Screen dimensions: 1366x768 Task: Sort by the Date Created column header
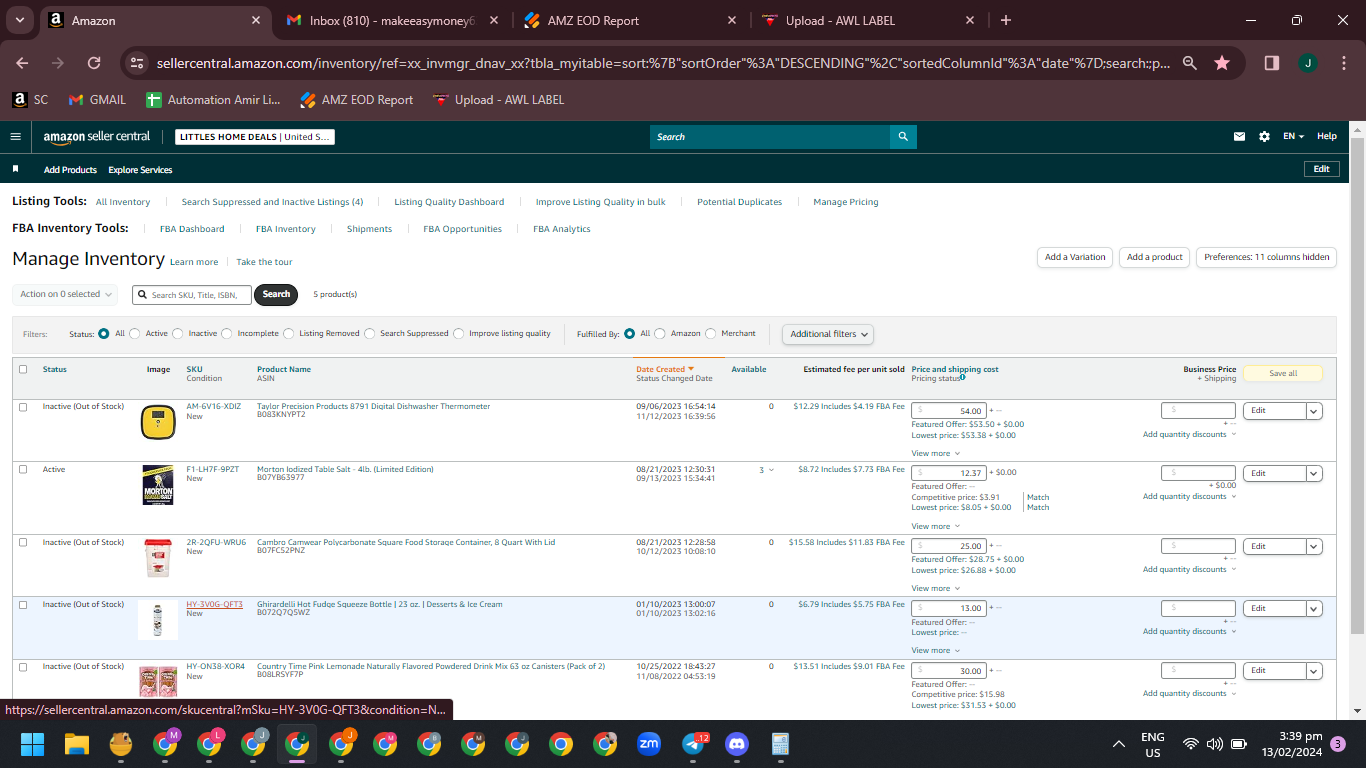tap(667, 369)
